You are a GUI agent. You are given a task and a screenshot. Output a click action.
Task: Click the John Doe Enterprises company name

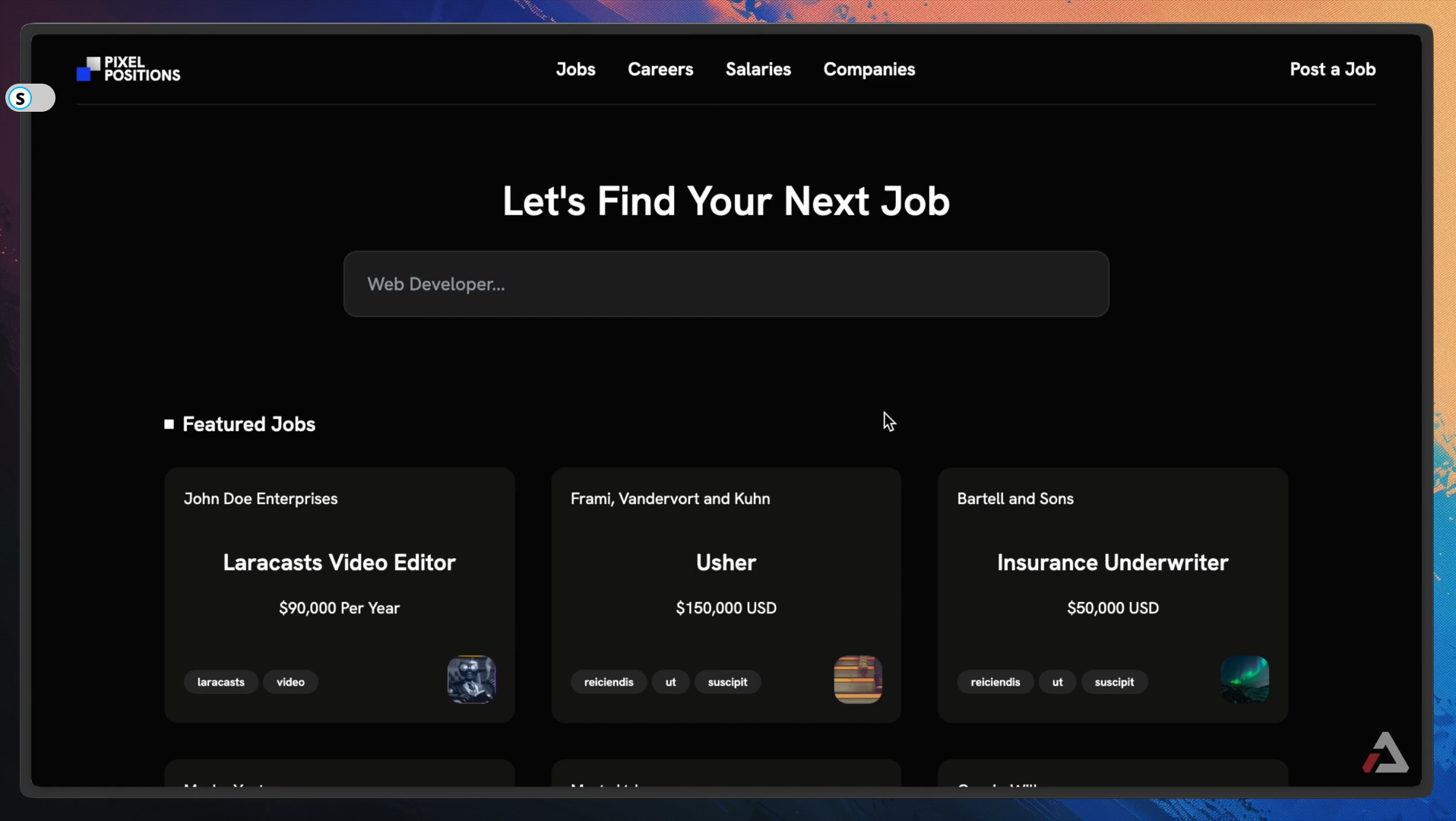[x=261, y=499]
